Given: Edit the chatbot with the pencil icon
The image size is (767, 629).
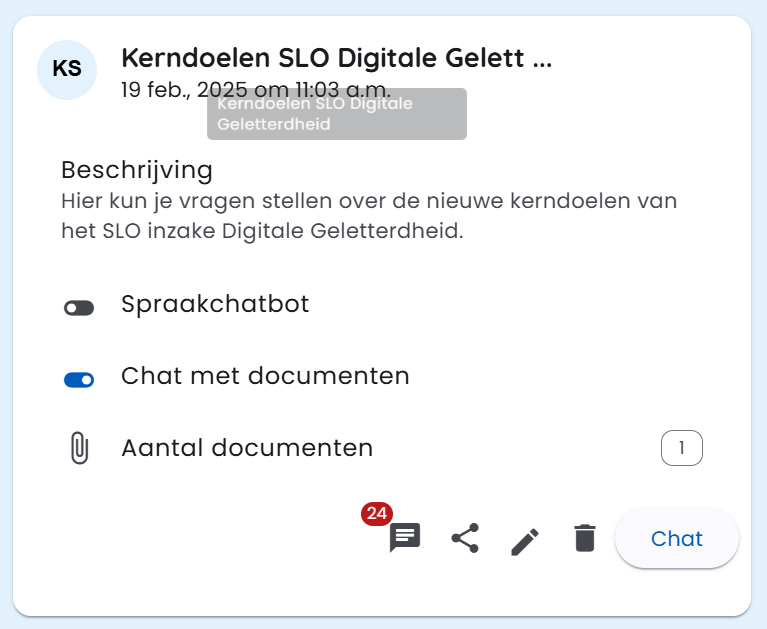Looking at the screenshot, I should (525, 540).
